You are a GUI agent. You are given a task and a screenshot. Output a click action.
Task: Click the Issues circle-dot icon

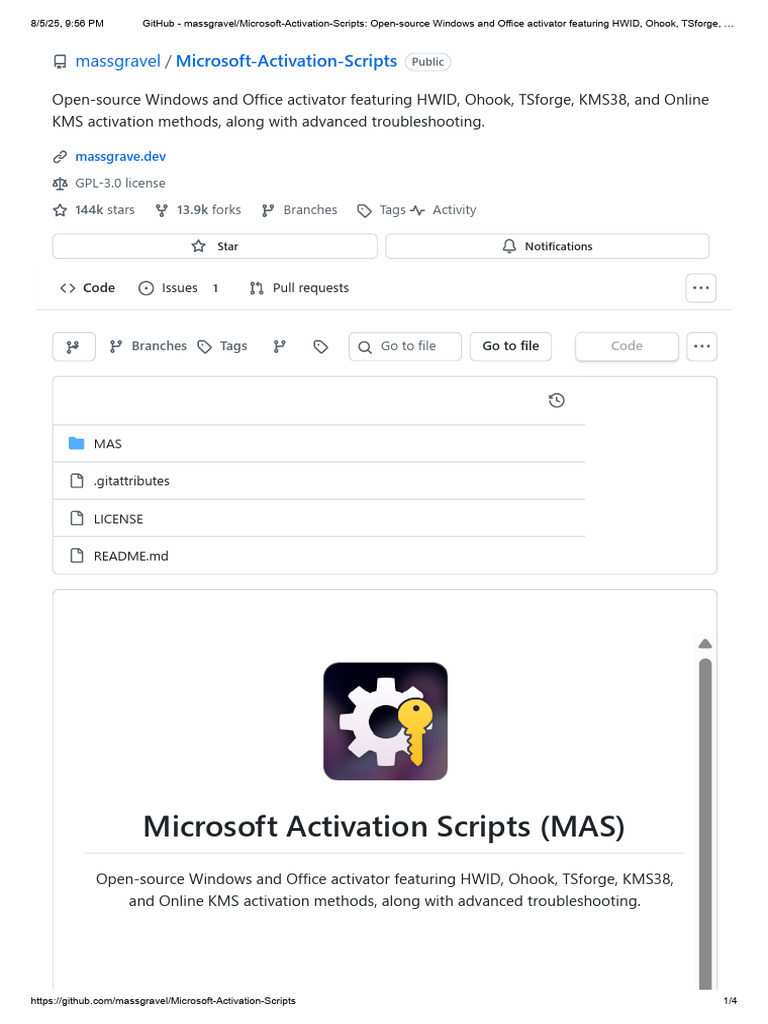146,288
